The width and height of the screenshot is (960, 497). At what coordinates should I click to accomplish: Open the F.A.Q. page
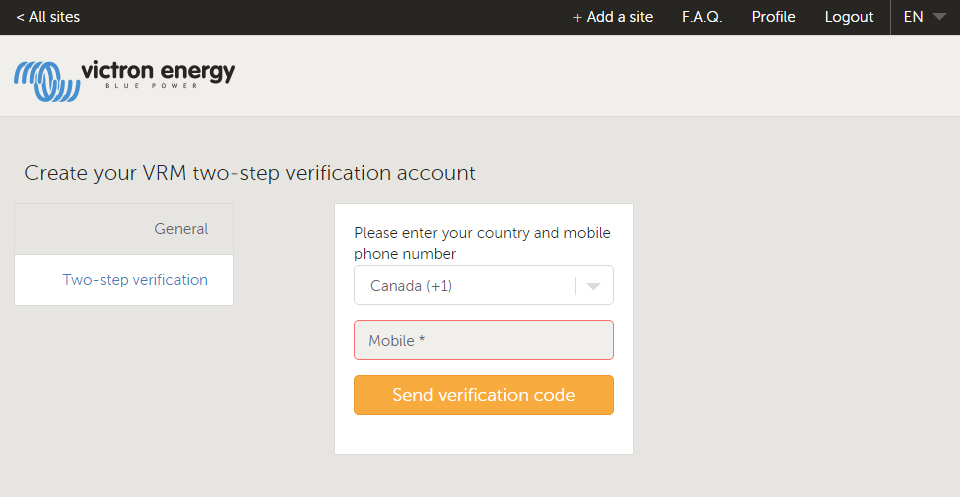click(702, 17)
